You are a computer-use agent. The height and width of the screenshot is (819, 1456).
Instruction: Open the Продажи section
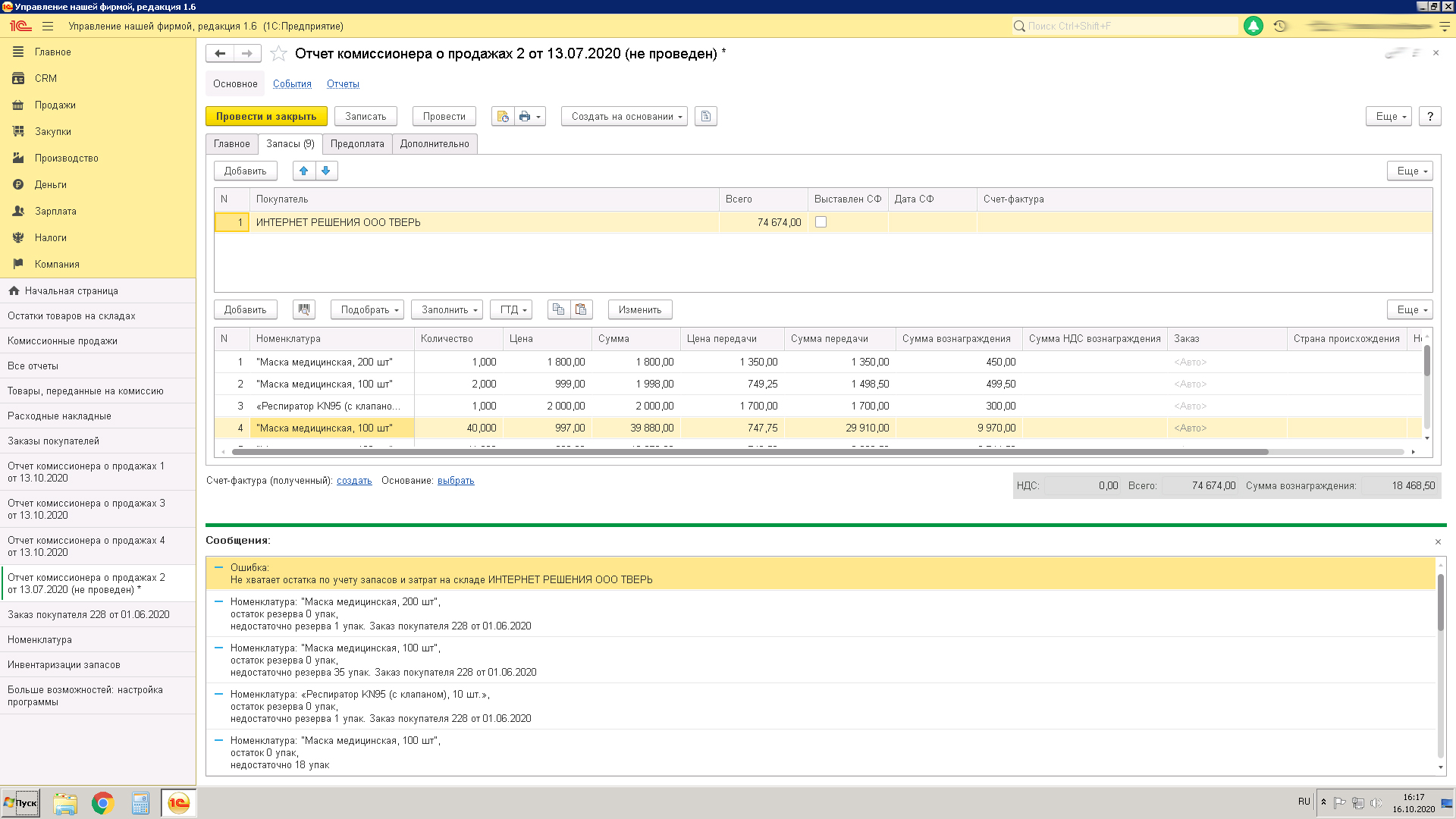[x=55, y=105]
